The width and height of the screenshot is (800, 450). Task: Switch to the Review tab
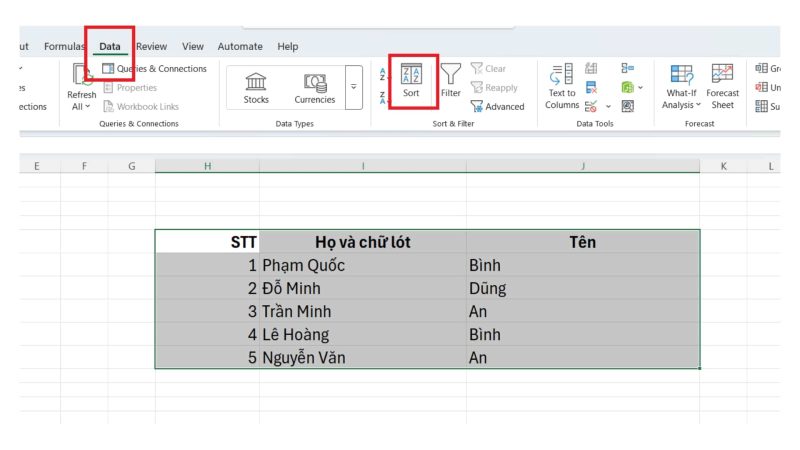pyautogui.click(x=152, y=46)
